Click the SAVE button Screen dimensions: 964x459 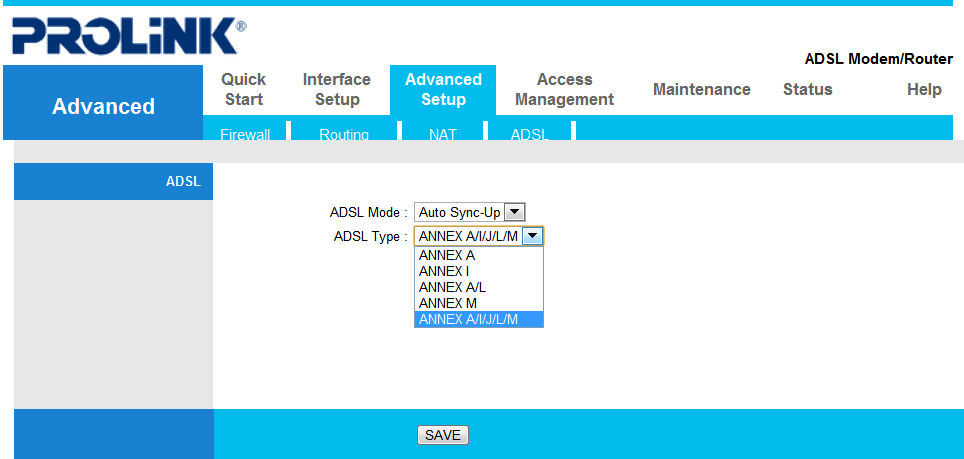click(443, 435)
